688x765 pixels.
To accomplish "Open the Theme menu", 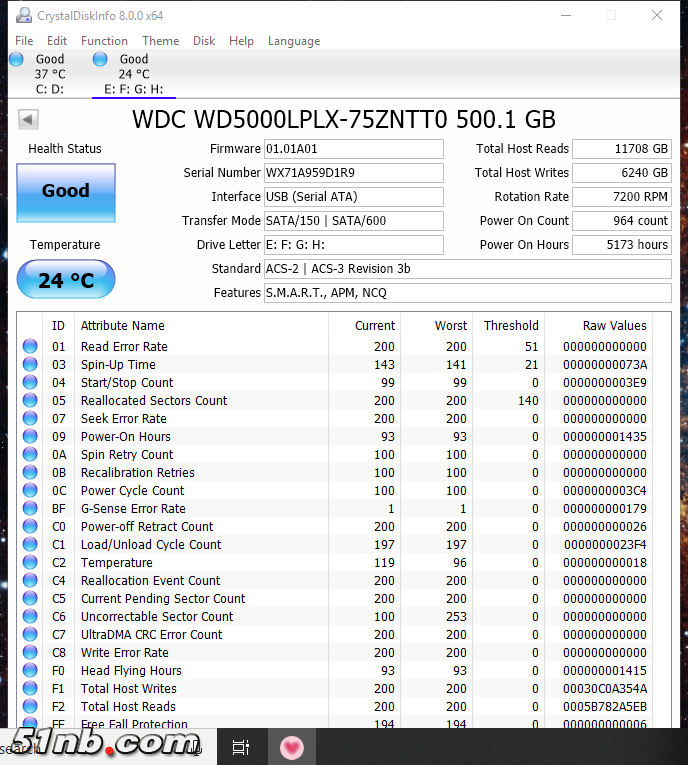I will [x=160, y=41].
